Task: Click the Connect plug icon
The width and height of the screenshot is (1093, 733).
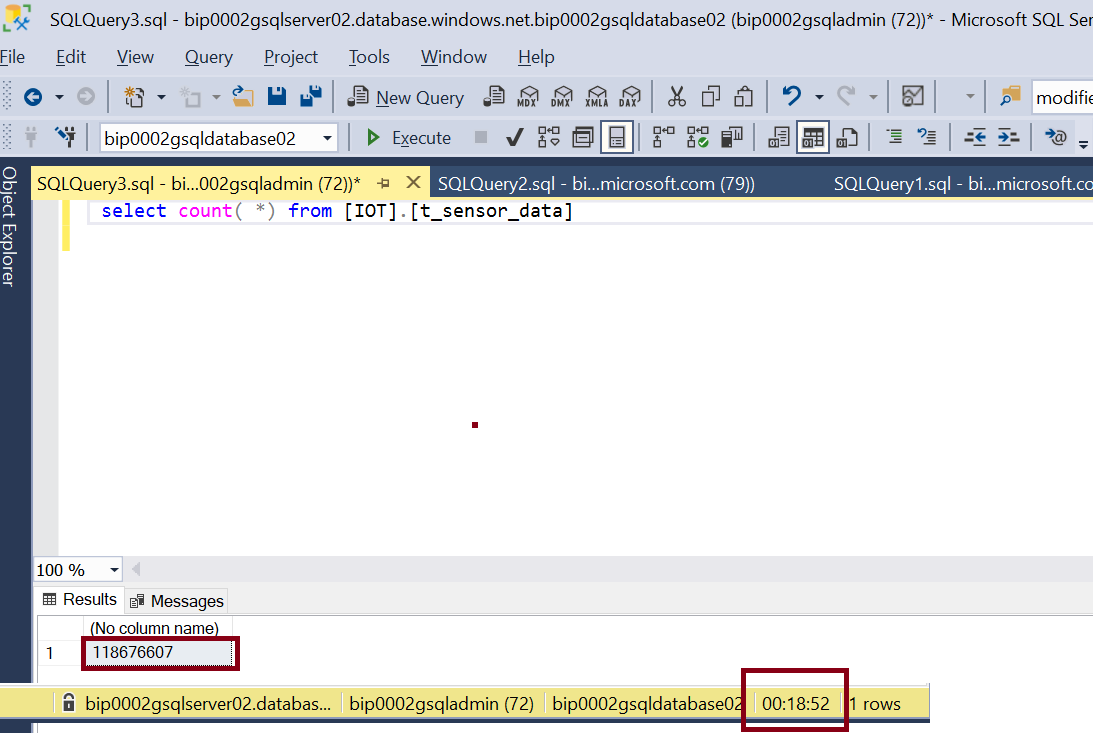Action: point(31,137)
